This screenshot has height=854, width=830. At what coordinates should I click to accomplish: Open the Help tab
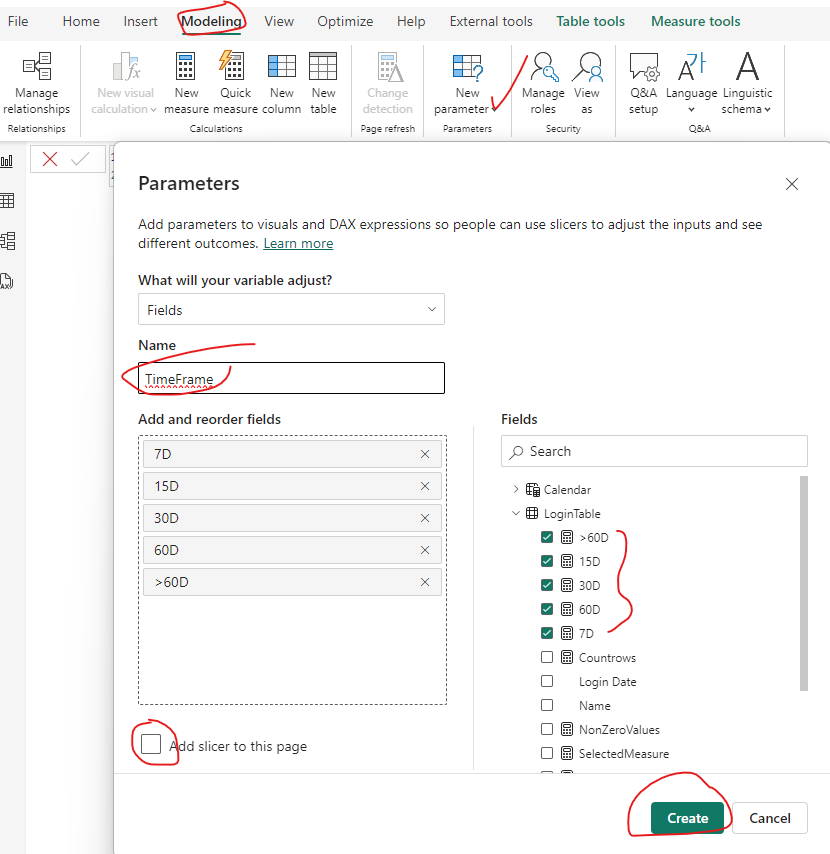[411, 21]
